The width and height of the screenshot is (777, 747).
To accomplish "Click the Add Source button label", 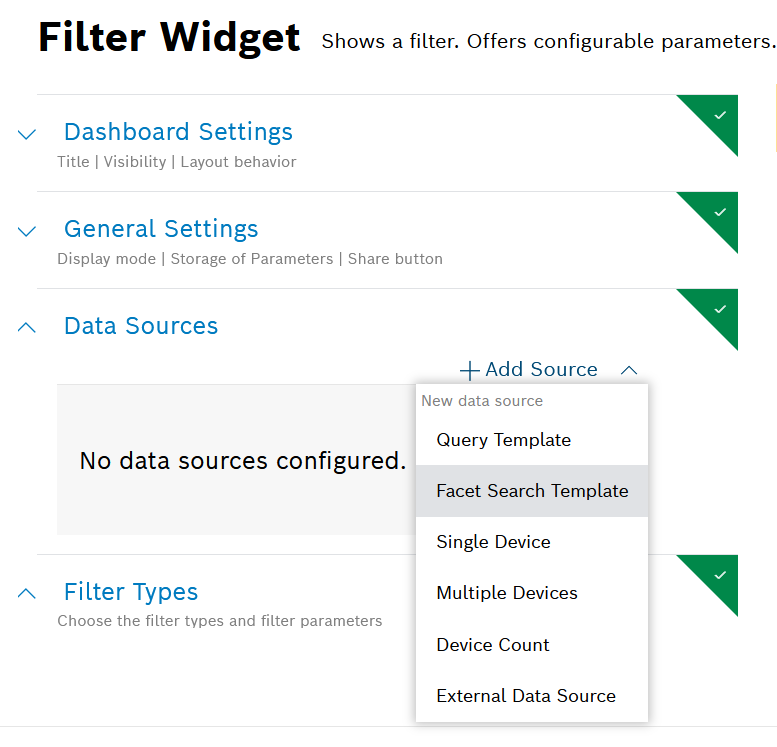I will point(541,370).
